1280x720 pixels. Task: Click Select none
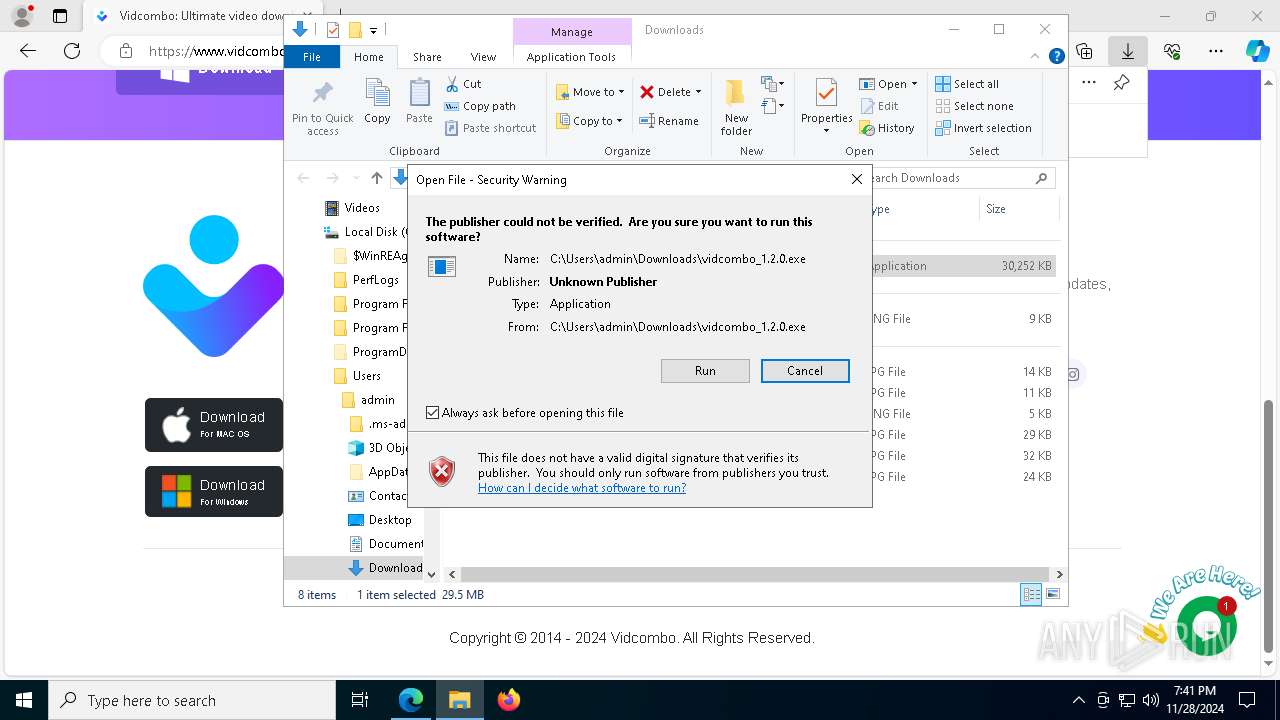coord(975,106)
